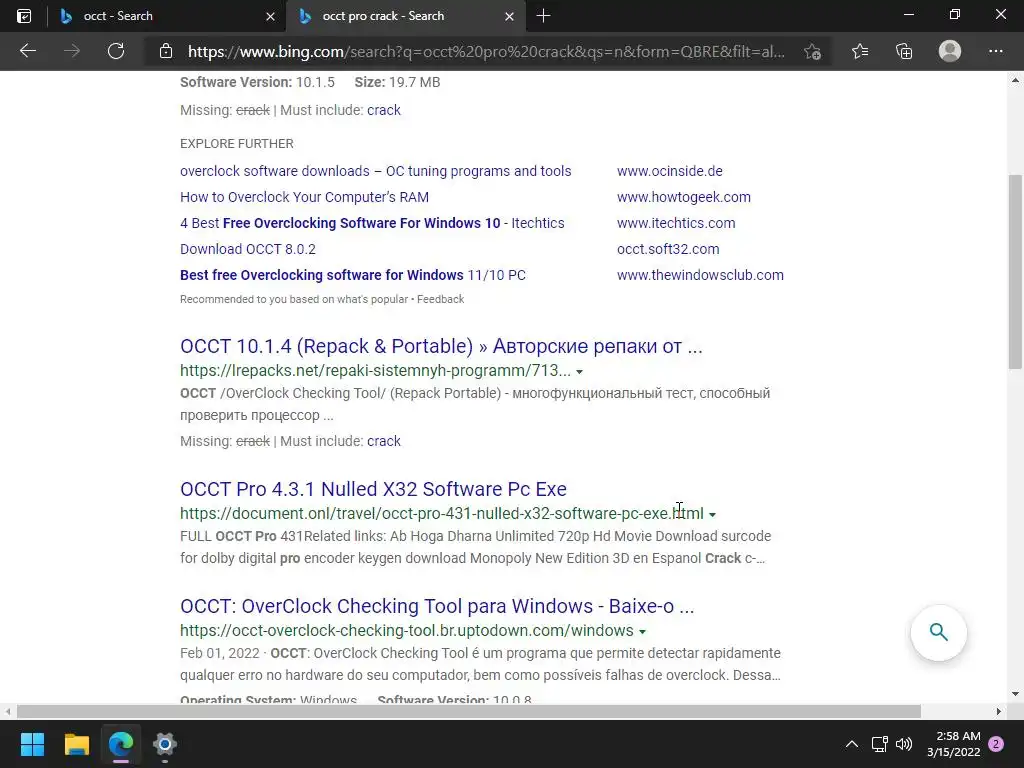This screenshot has width=1024, height=768.
Task: Click the scroll down arrow
Action: pyautogui.click(x=1015, y=694)
